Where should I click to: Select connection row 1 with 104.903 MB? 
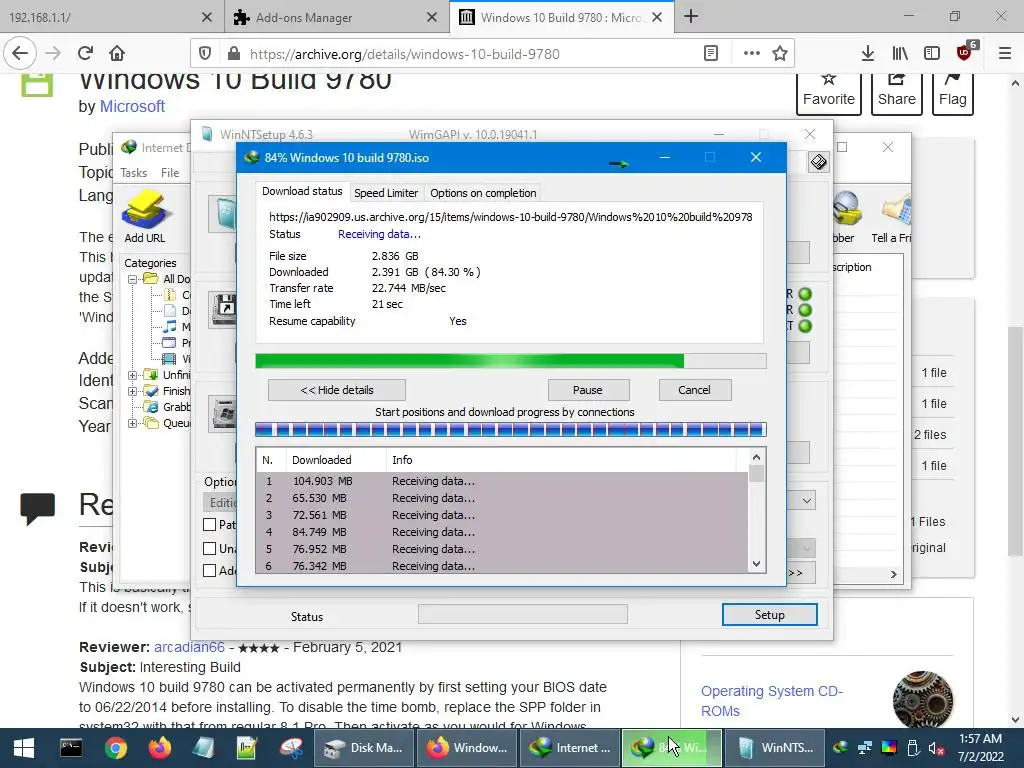click(x=502, y=481)
